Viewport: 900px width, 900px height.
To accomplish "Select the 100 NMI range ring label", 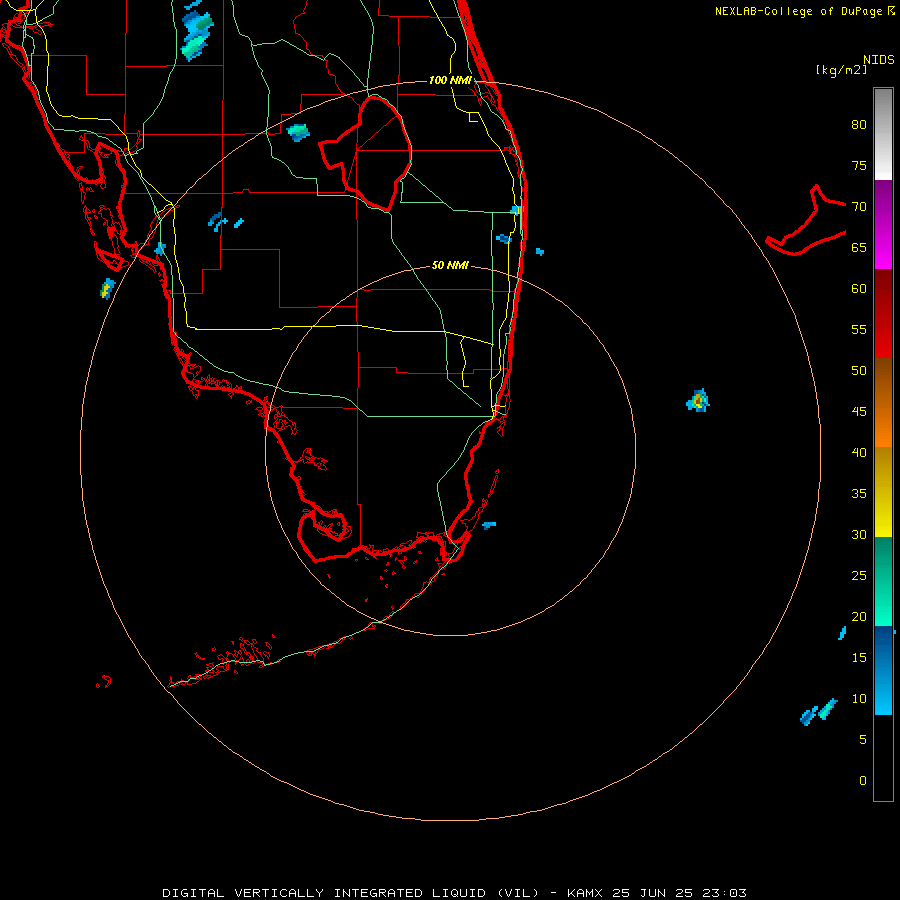I will [450, 80].
